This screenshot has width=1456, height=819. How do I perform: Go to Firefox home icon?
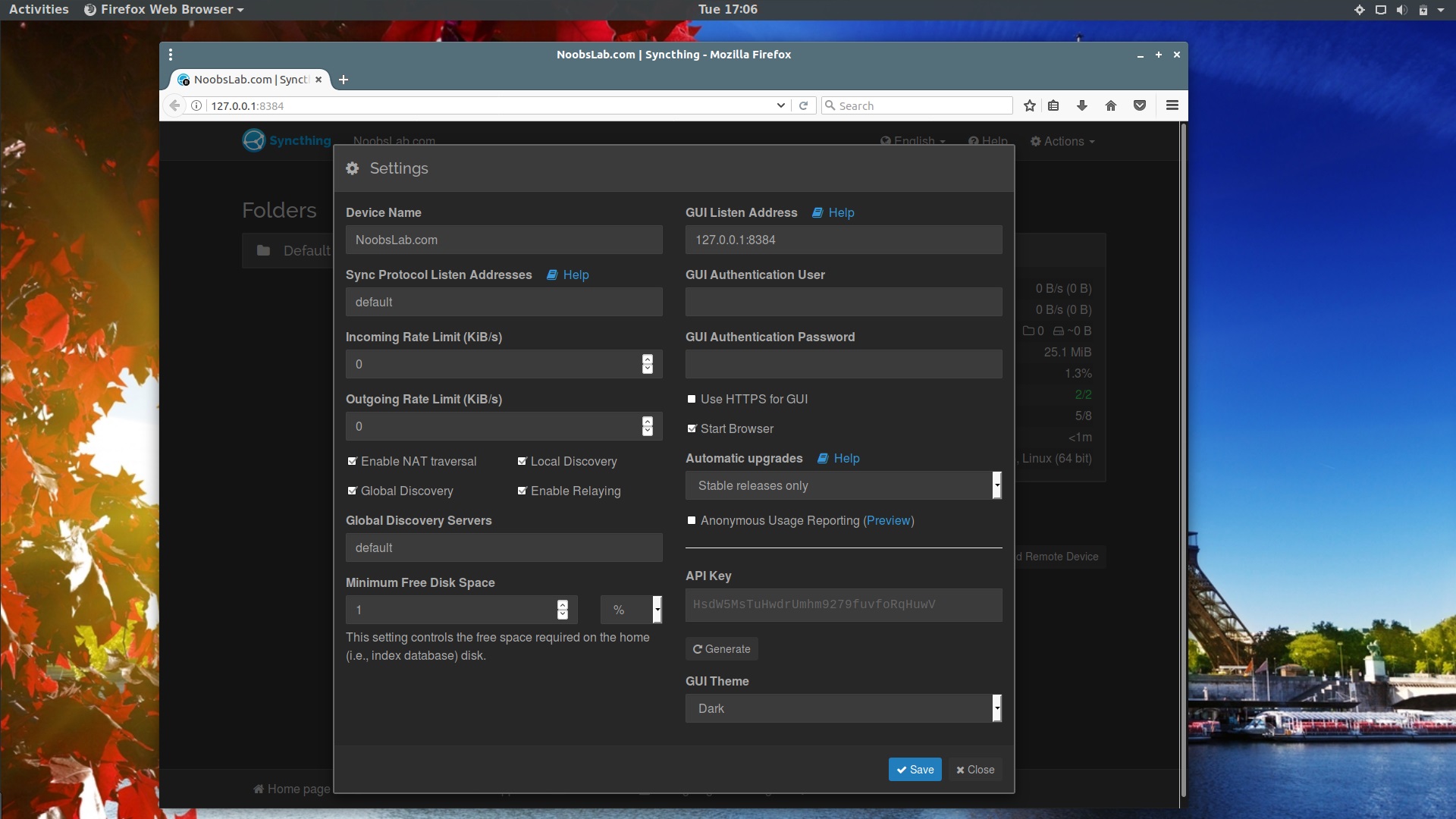click(1111, 105)
